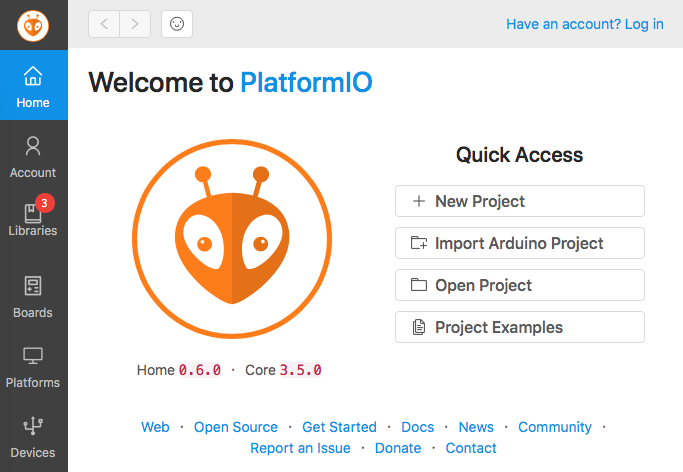The height and width of the screenshot is (472, 683).
Task: Open the News link
Action: (476, 427)
